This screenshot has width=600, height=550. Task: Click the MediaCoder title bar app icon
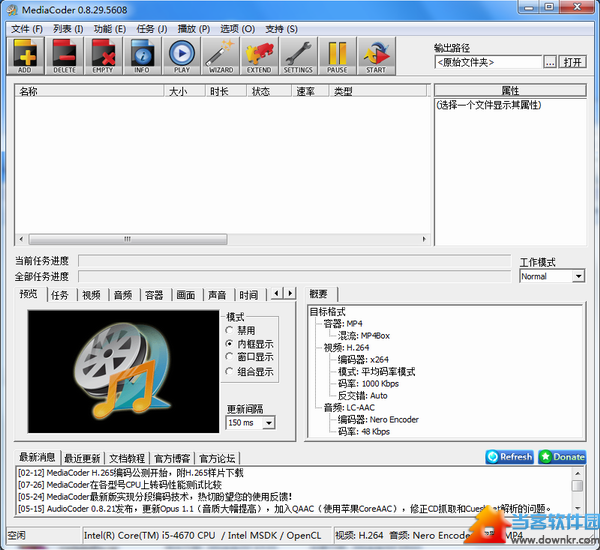[12, 10]
